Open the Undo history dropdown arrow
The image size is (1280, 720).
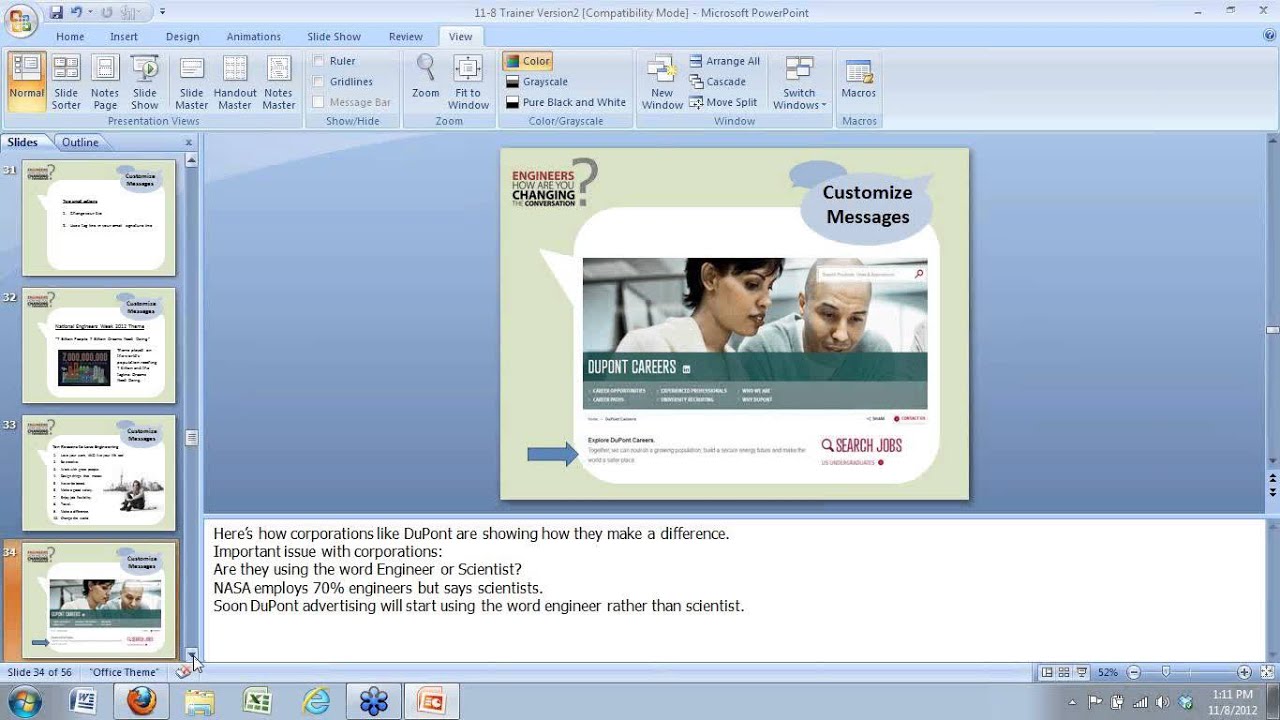[90, 12]
